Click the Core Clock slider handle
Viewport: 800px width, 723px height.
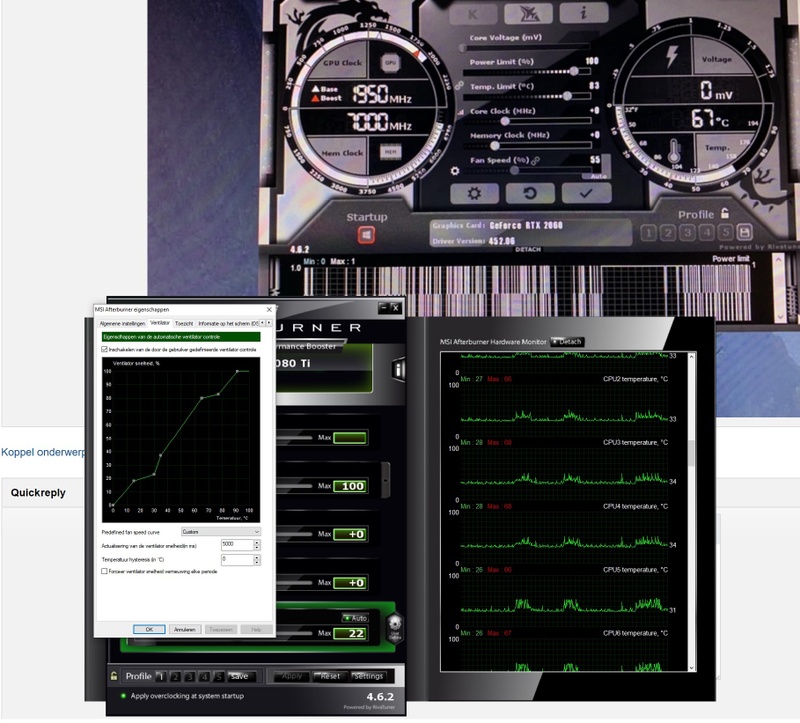505,121
